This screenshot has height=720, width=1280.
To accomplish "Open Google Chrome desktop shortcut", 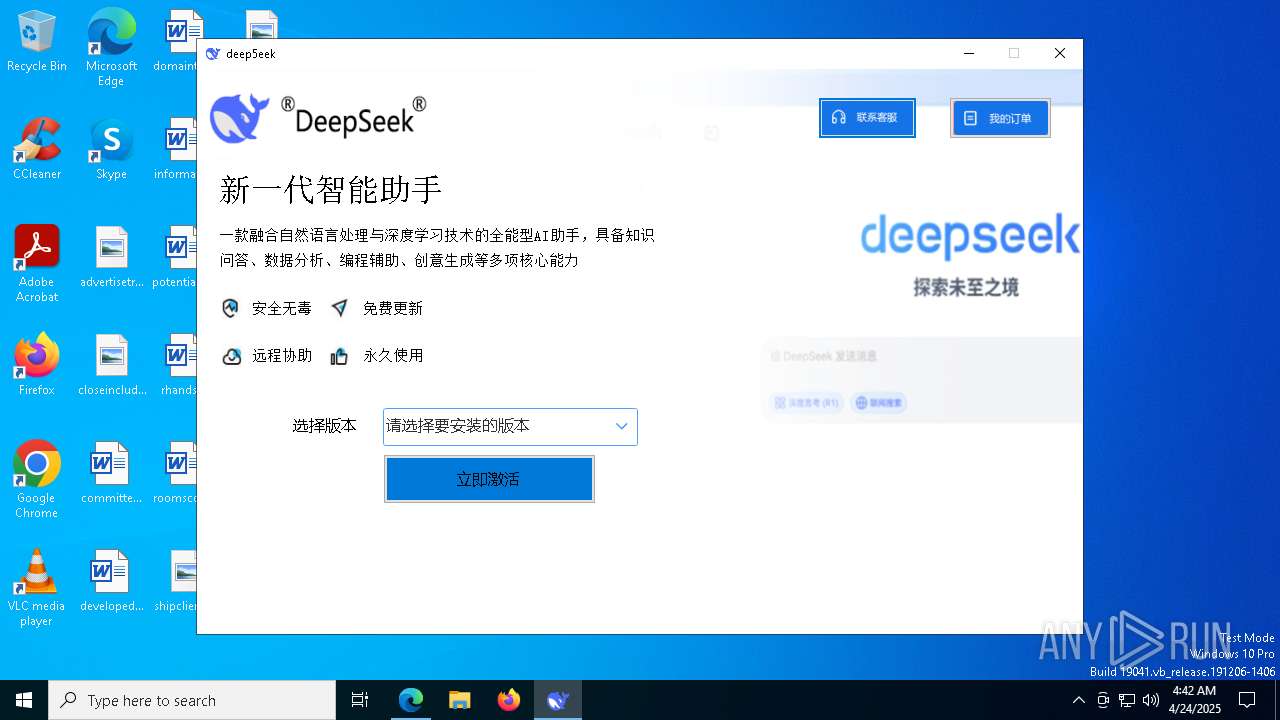I will 37,480.
